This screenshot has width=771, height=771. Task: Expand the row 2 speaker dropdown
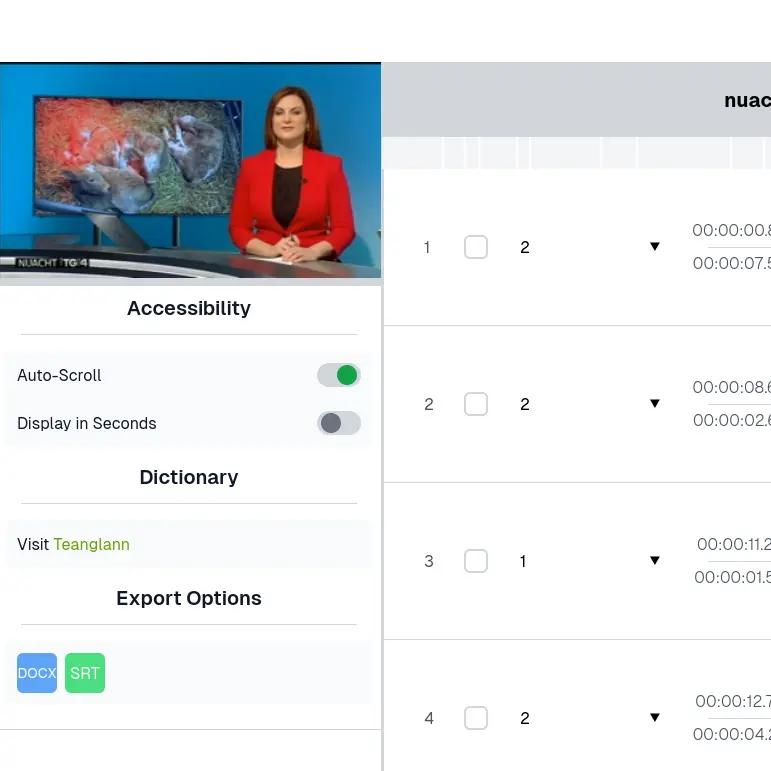(x=654, y=404)
